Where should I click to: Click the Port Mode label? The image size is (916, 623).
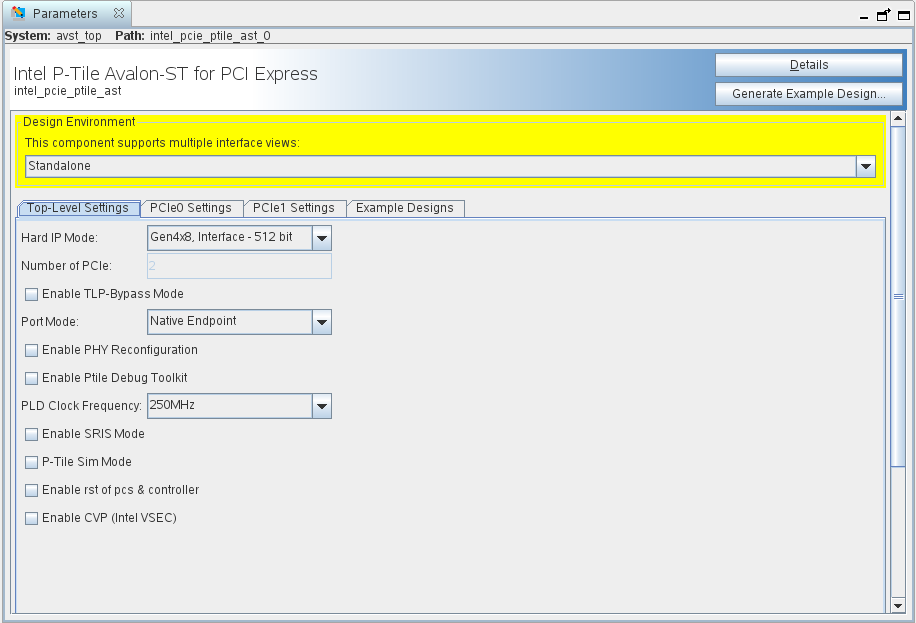point(50,322)
